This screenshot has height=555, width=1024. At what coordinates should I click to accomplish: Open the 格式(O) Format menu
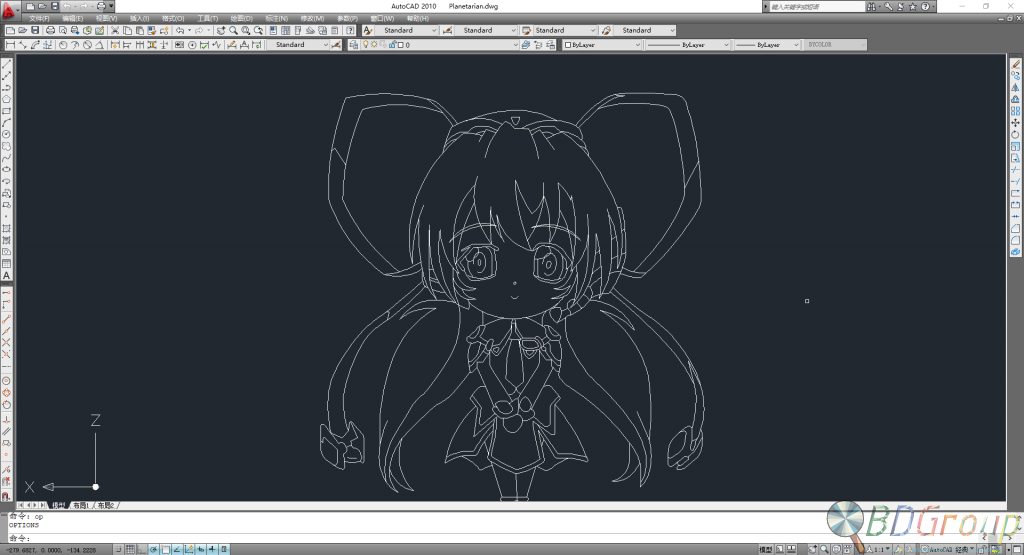172,18
